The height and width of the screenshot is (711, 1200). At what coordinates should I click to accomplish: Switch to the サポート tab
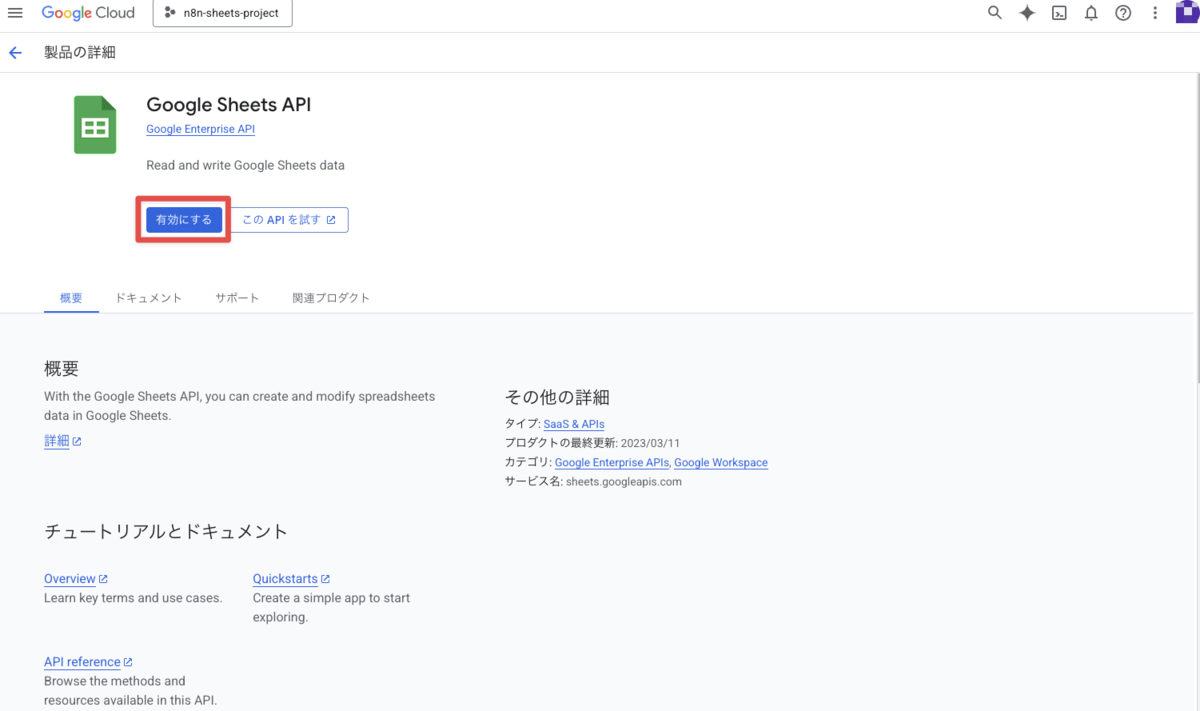pos(237,298)
